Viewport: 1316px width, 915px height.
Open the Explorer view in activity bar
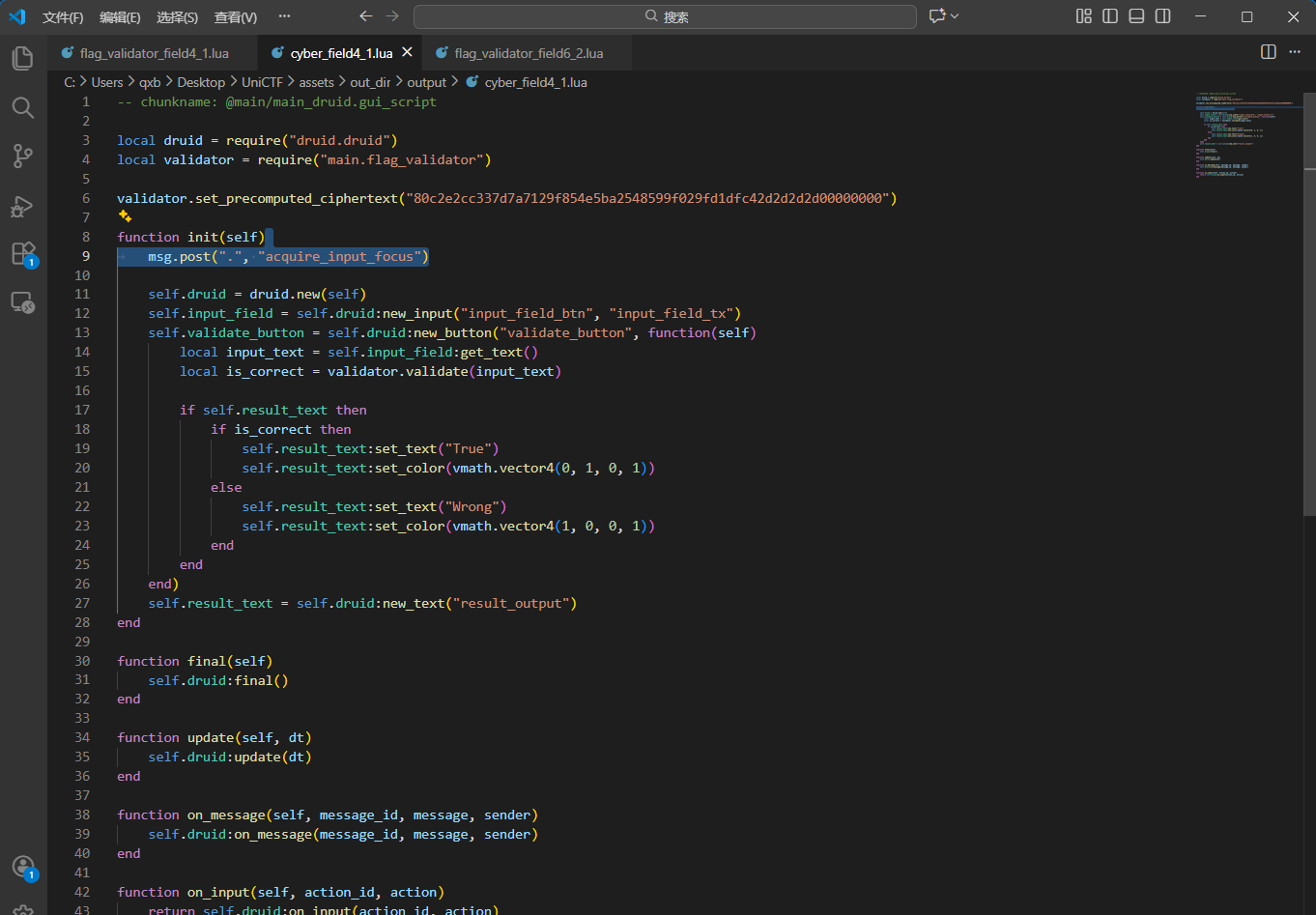click(x=23, y=58)
